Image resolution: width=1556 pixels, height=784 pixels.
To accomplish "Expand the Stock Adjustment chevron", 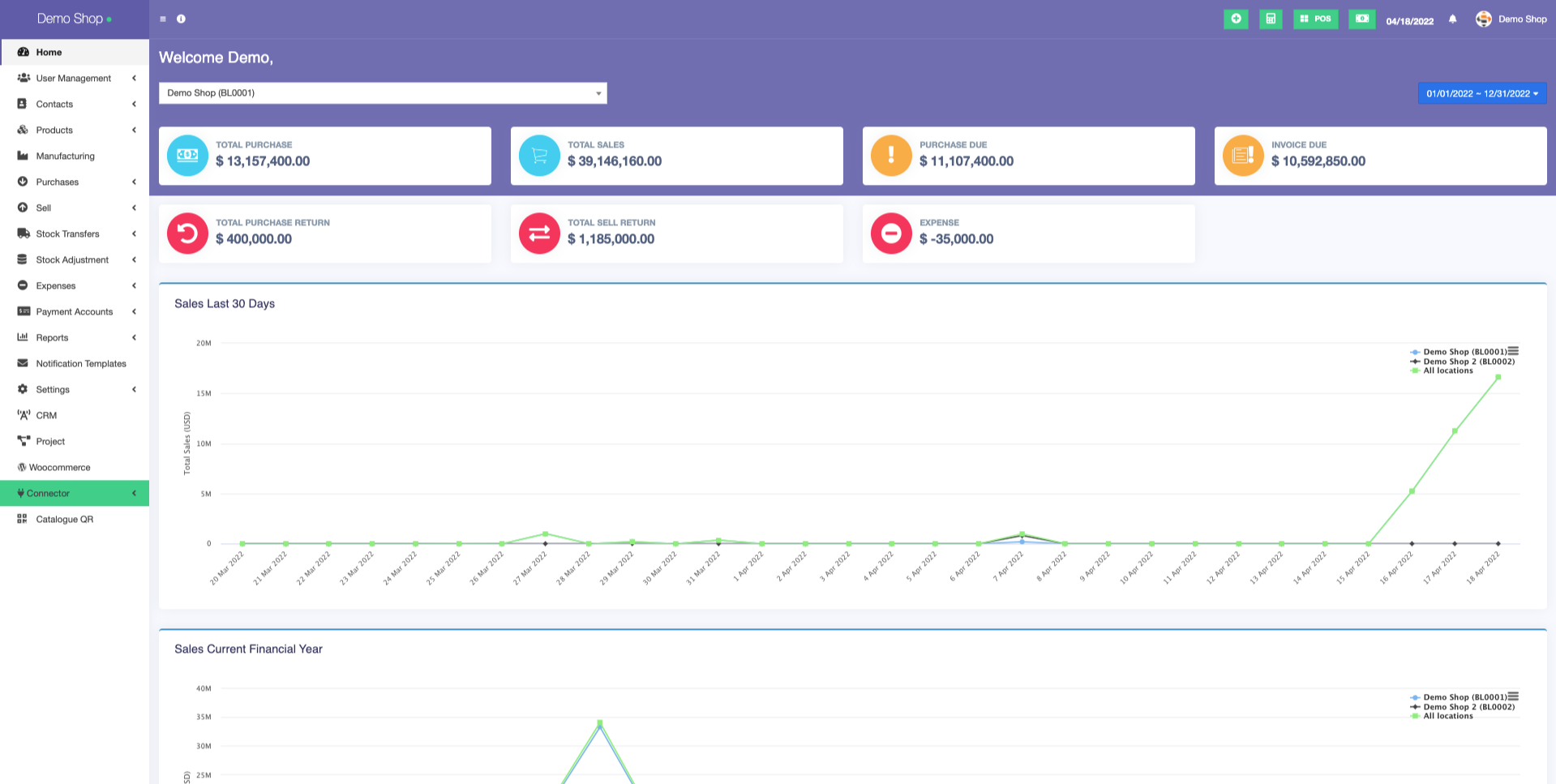I will click(x=134, y=259).
